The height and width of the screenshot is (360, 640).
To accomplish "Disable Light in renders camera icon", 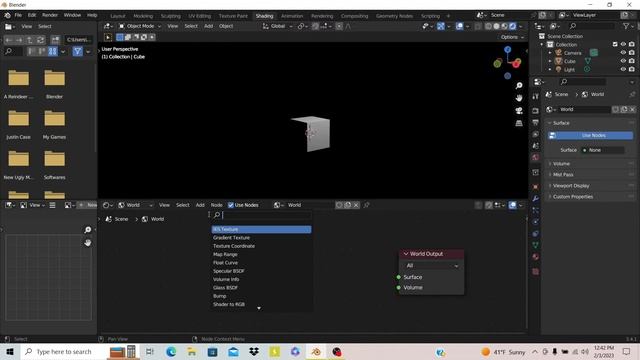I will pyautogui.click(x=631, y=69).
